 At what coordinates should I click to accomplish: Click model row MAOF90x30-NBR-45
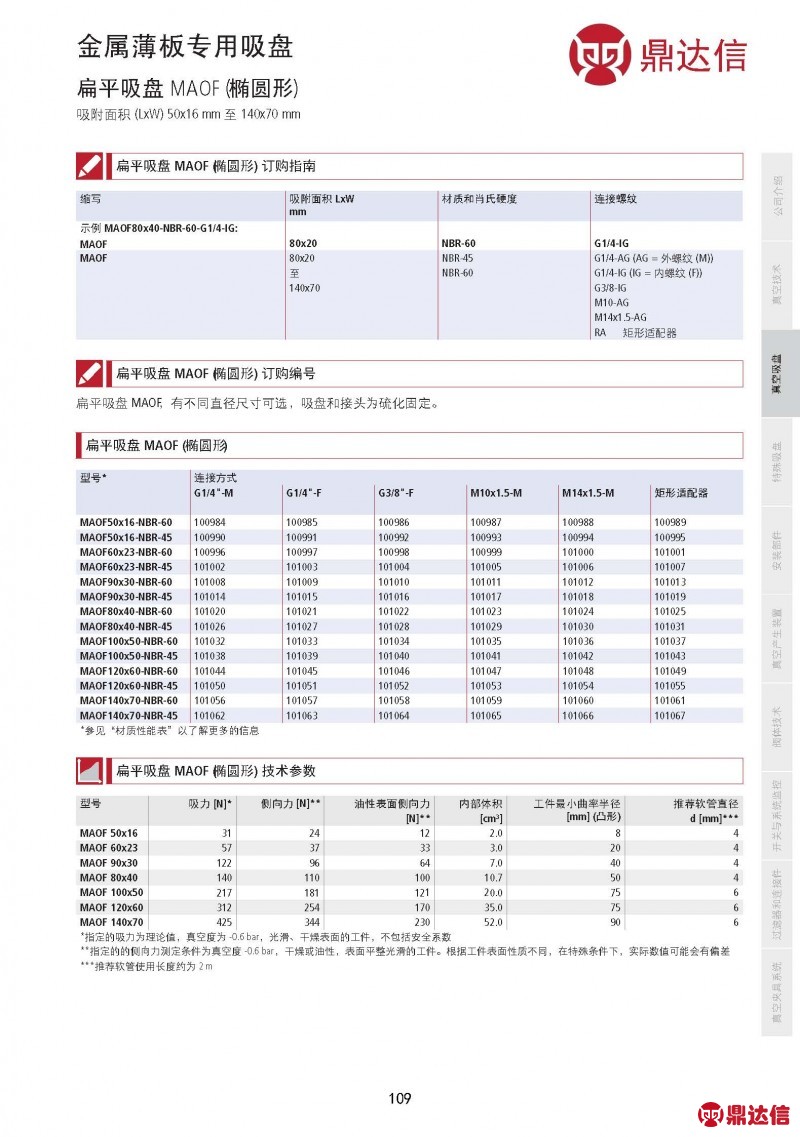coord(409,597)
